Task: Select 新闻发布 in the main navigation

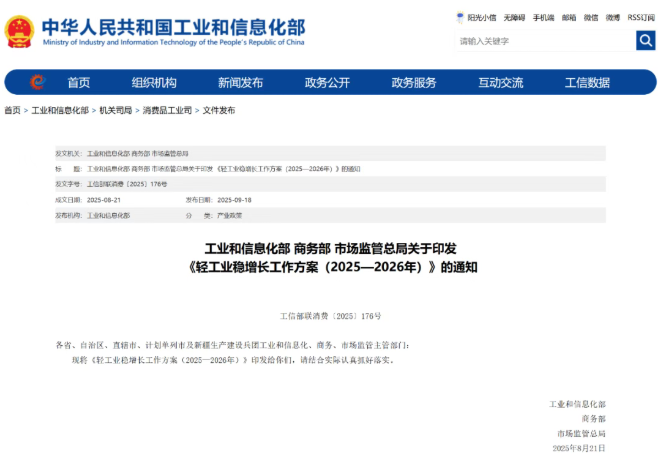Action: (240, 82)
